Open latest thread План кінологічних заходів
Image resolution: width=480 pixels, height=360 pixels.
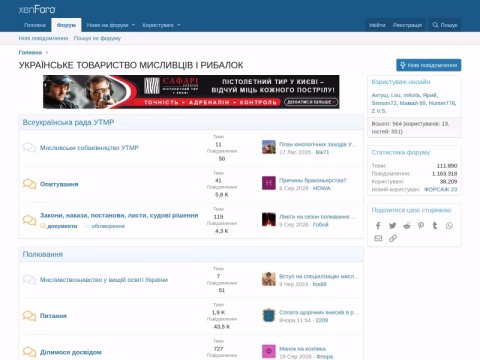click(318, 144)
